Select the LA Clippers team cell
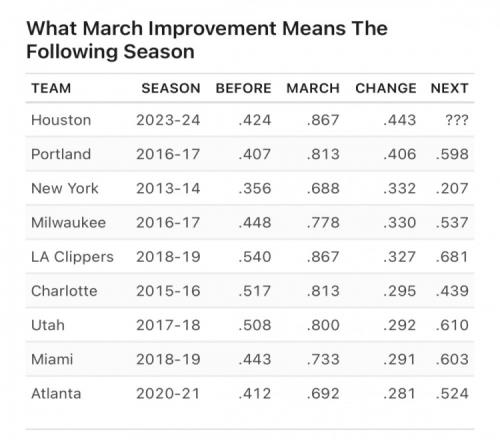Viewport: 500px width, 440px height. click(x=72, y=257)
